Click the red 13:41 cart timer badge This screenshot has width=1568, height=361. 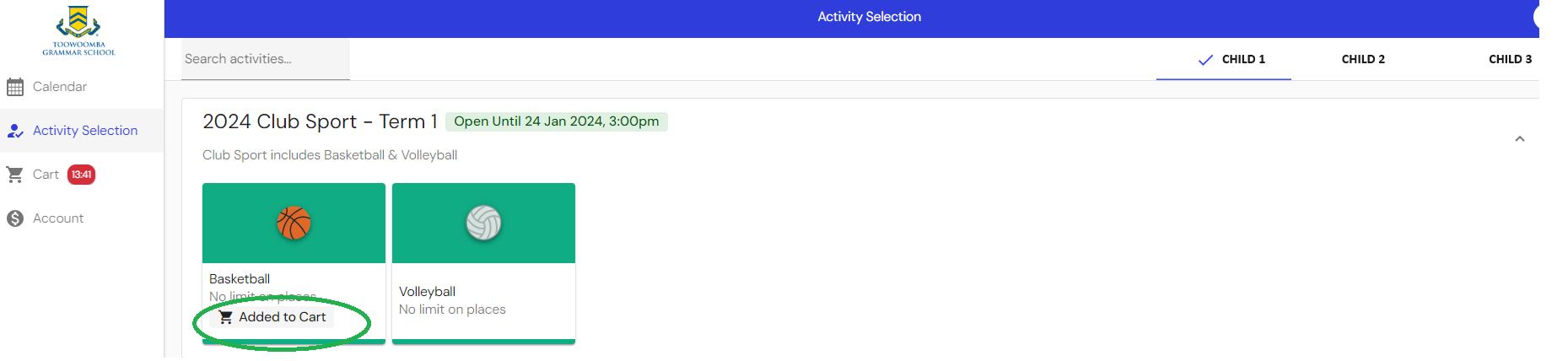81,175
